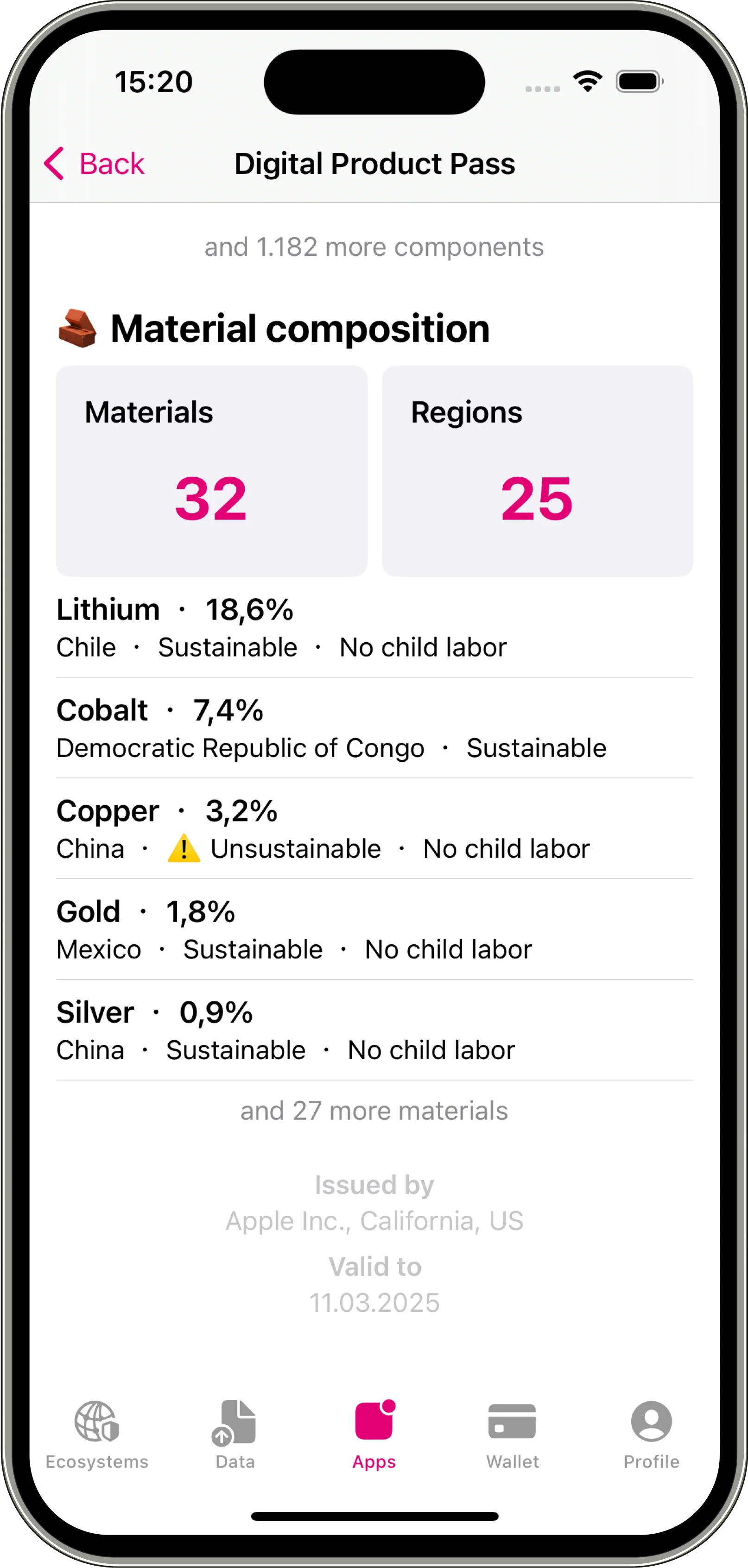Screen dimensions: 748x1568
Task: Open the Gold material entry
Action: pos(374,930)
